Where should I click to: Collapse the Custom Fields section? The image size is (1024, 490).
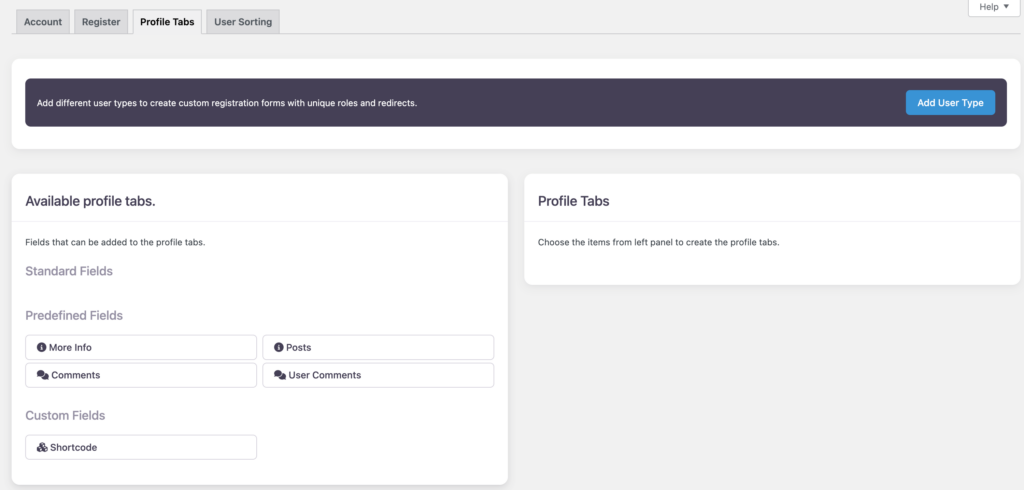pyautogui.click(x=65, y=416)
